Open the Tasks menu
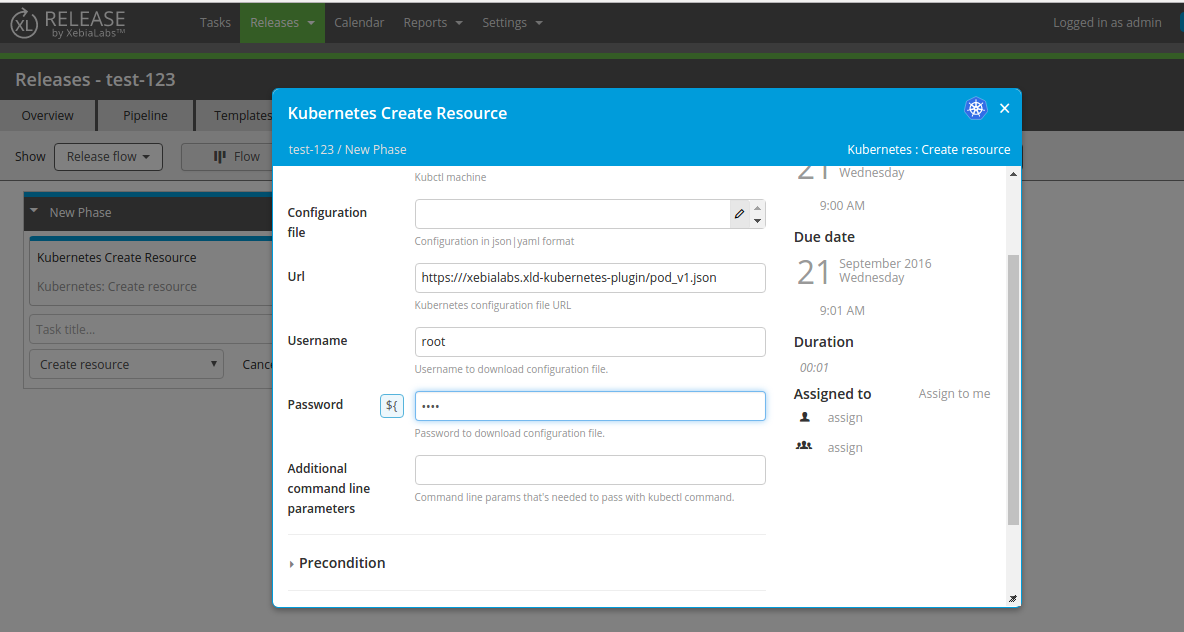 tap(215, 23)
